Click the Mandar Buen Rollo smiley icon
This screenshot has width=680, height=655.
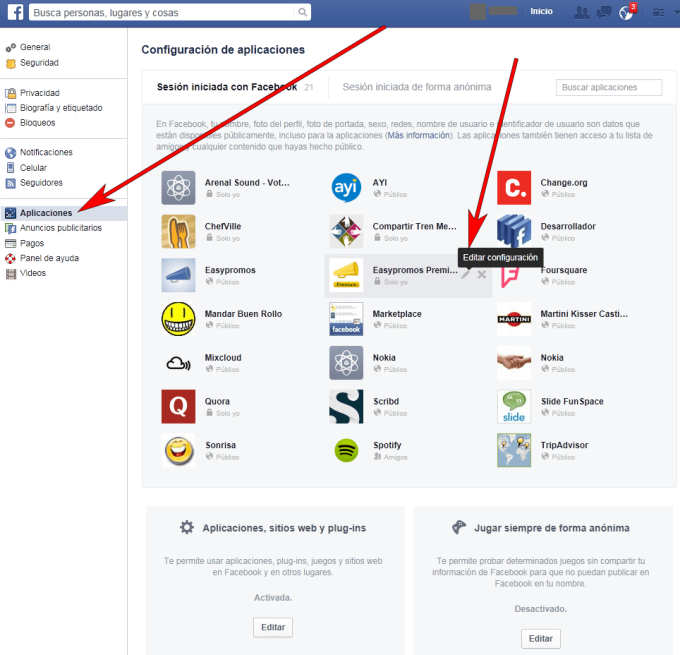point(178,319)
